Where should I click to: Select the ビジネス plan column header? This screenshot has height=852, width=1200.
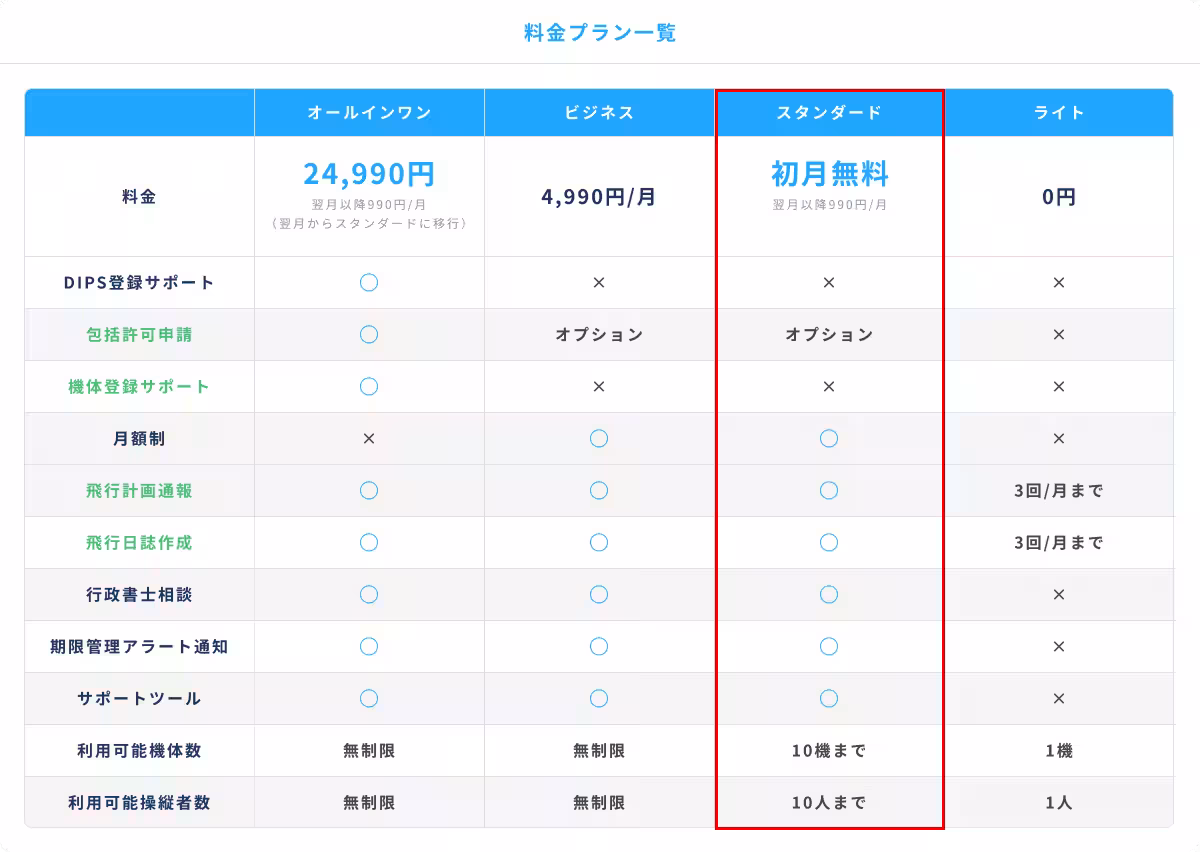pyautogui.click(x=599, y=113)
